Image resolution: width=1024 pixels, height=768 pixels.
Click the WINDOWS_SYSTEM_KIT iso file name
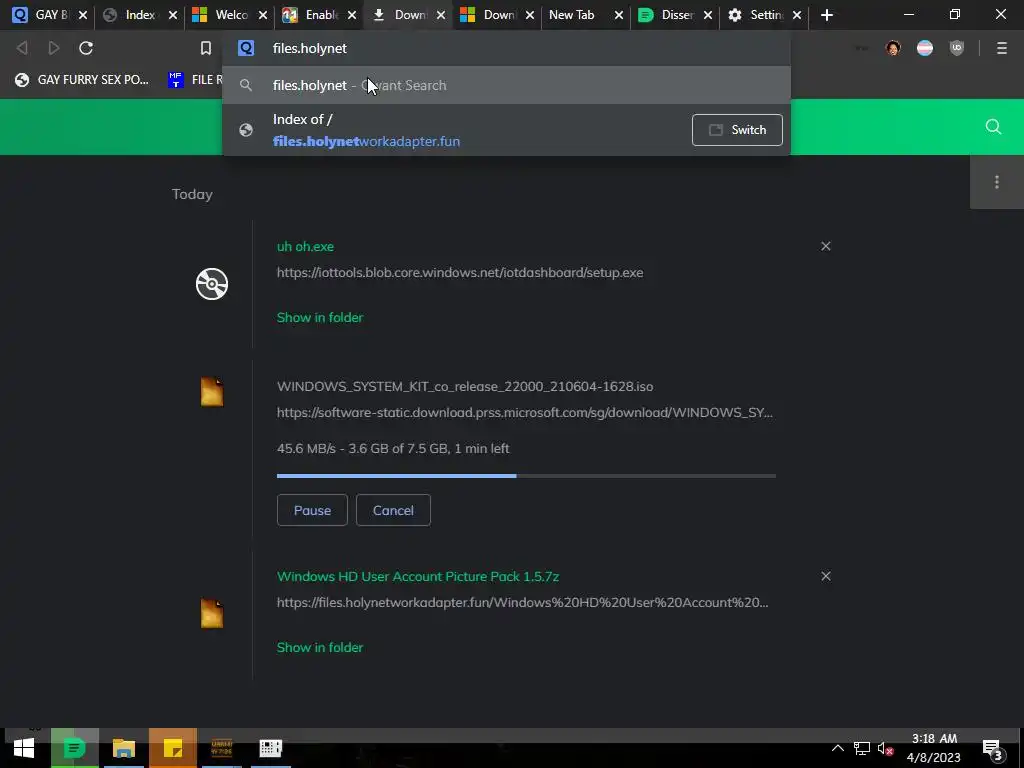click(465, 386)
